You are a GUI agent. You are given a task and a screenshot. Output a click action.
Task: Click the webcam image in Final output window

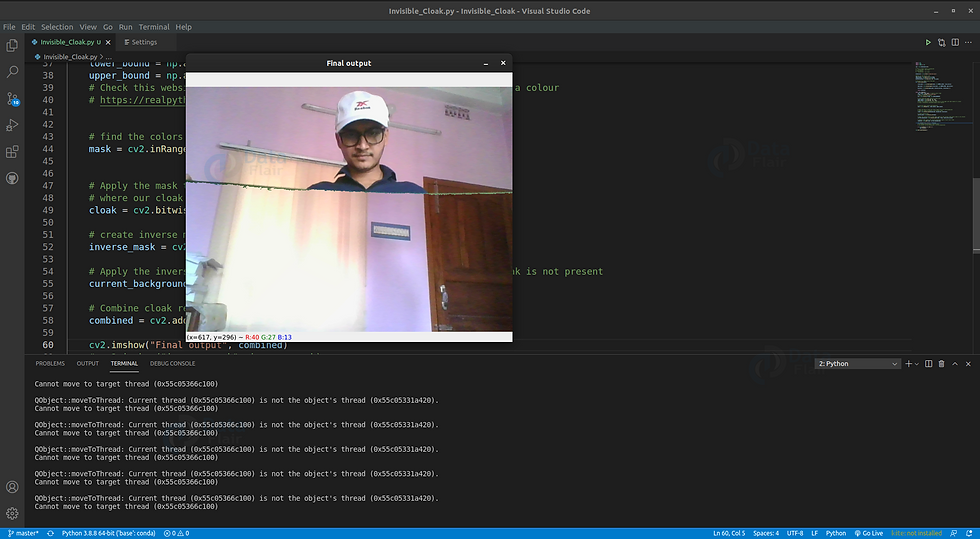349,209
